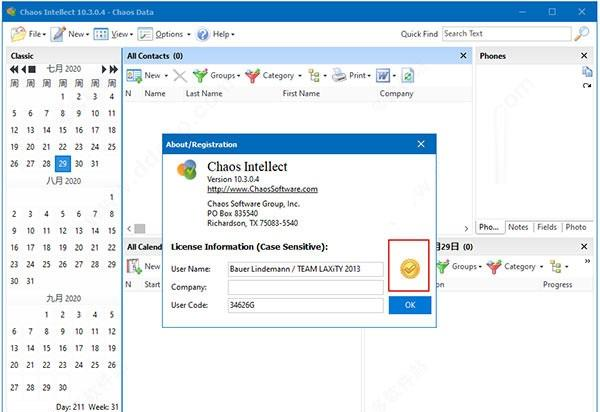Click the Category filter icon in calendar pane
The image size is (600, 412).
[494, 267]
